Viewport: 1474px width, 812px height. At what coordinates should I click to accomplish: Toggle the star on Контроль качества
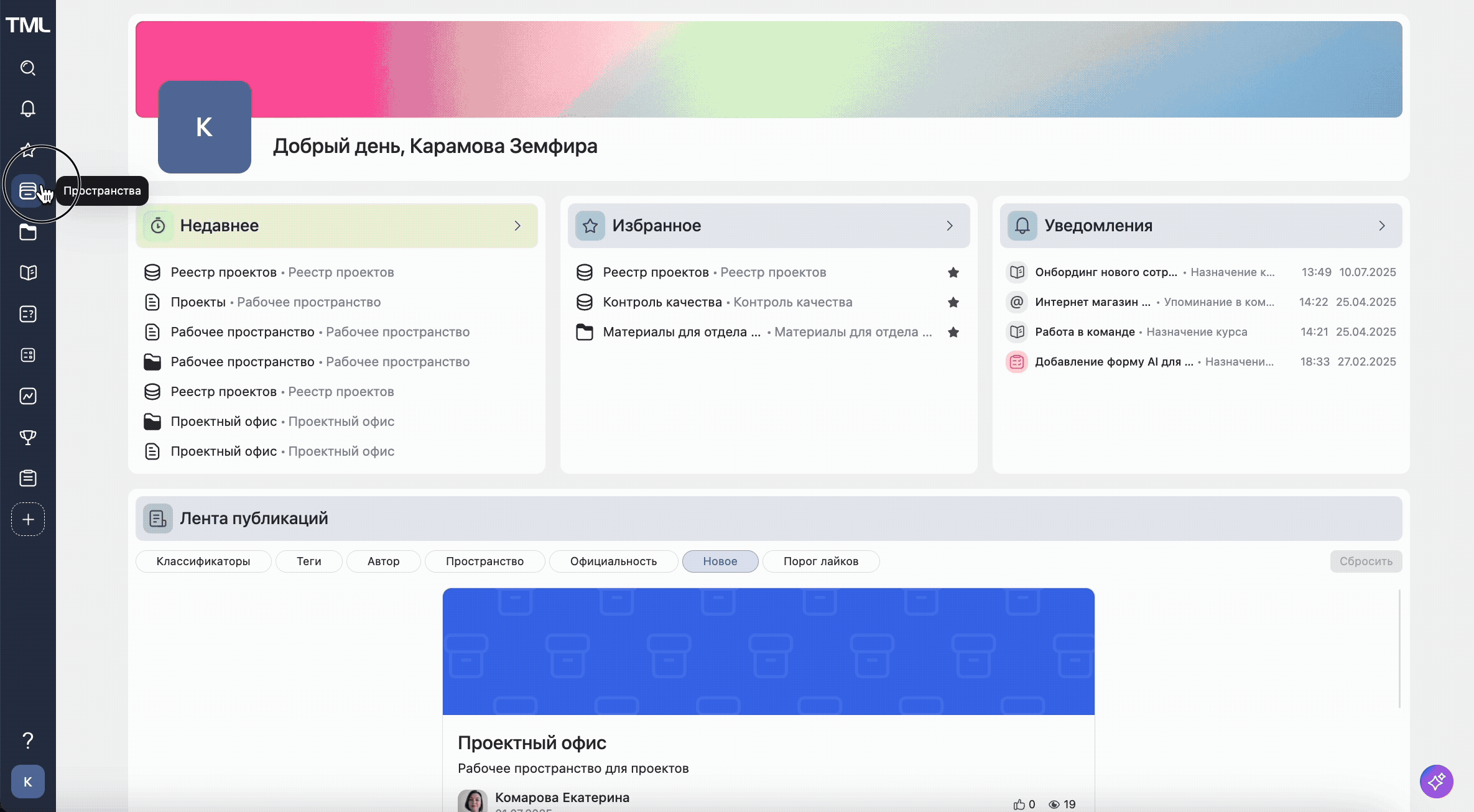[953, 302]
